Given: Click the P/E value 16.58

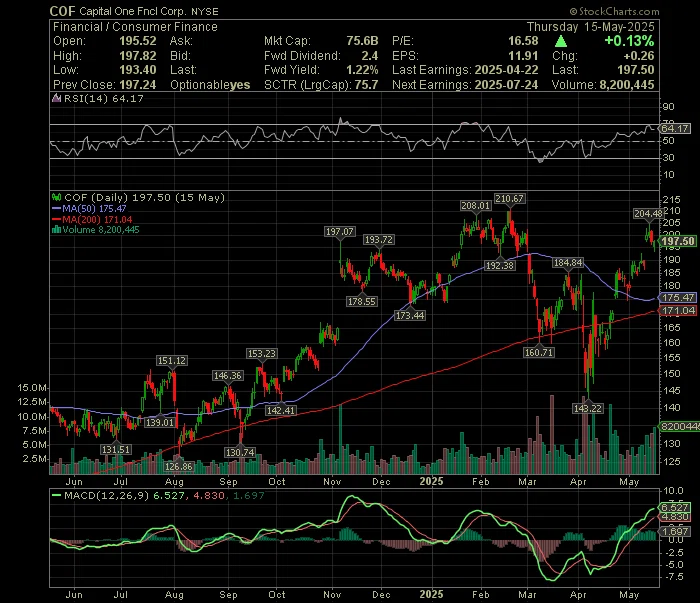Looking at the screenshot, I should point(523,41).
